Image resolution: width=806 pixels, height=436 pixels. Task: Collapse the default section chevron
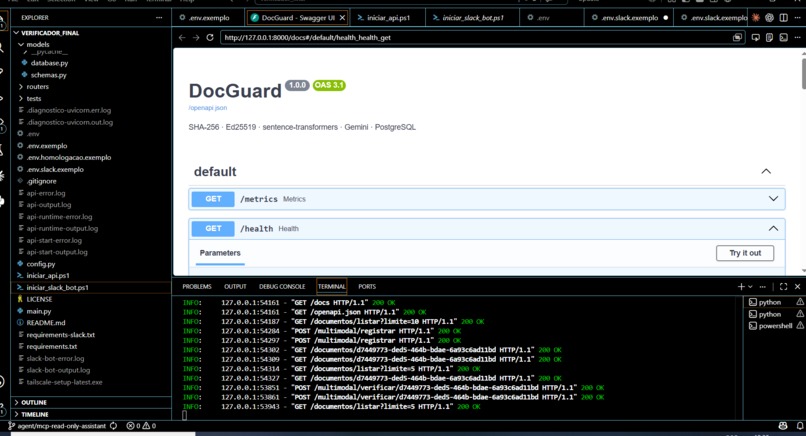(x=766, y=171)
